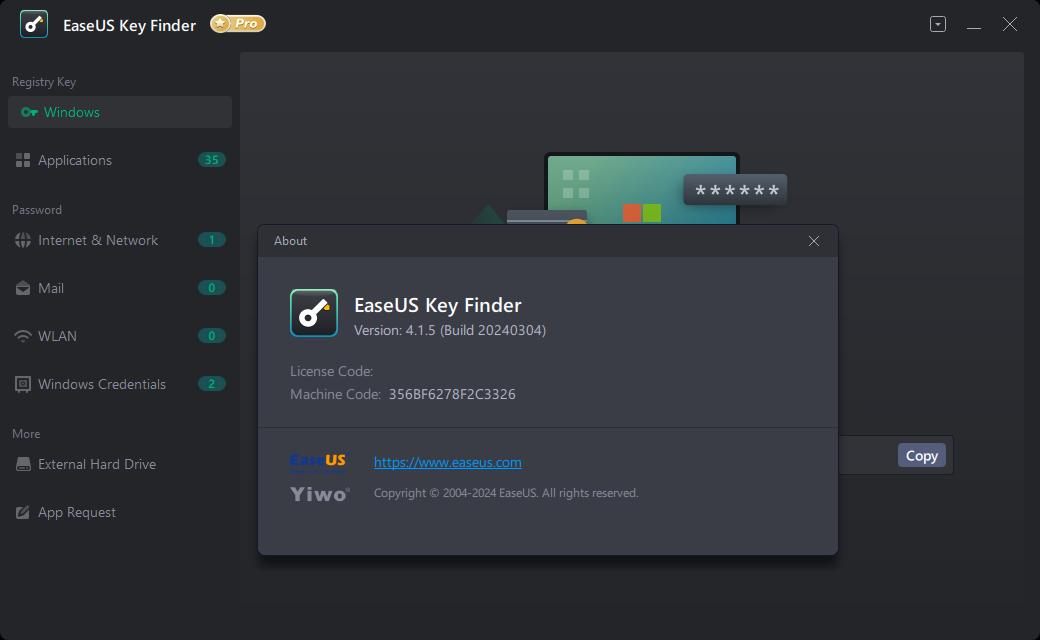The width and height of the screenshot is (1040, 640).
Task: Click the green key icon beside Windows
Action: 29,112
